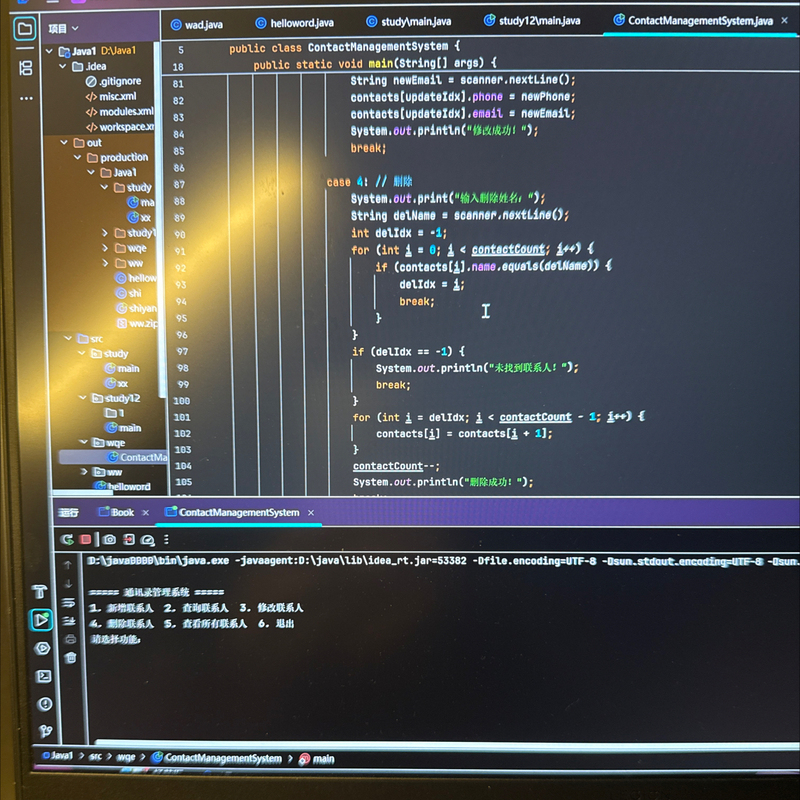Toggle scroll to end of console
Viewport: 800px width, 800px height.
pyautogui.click(x=69, y=621)
